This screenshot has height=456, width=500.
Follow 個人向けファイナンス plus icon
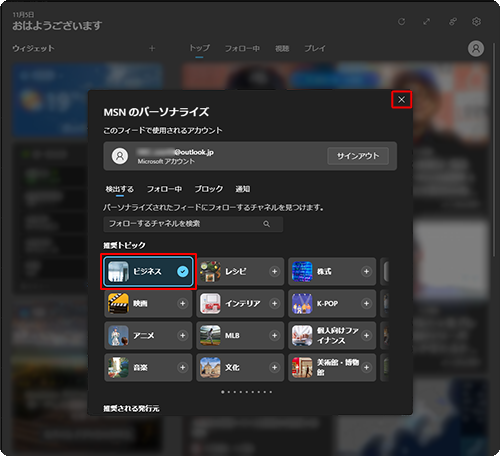pyautogui.click(x=366, y=336)
